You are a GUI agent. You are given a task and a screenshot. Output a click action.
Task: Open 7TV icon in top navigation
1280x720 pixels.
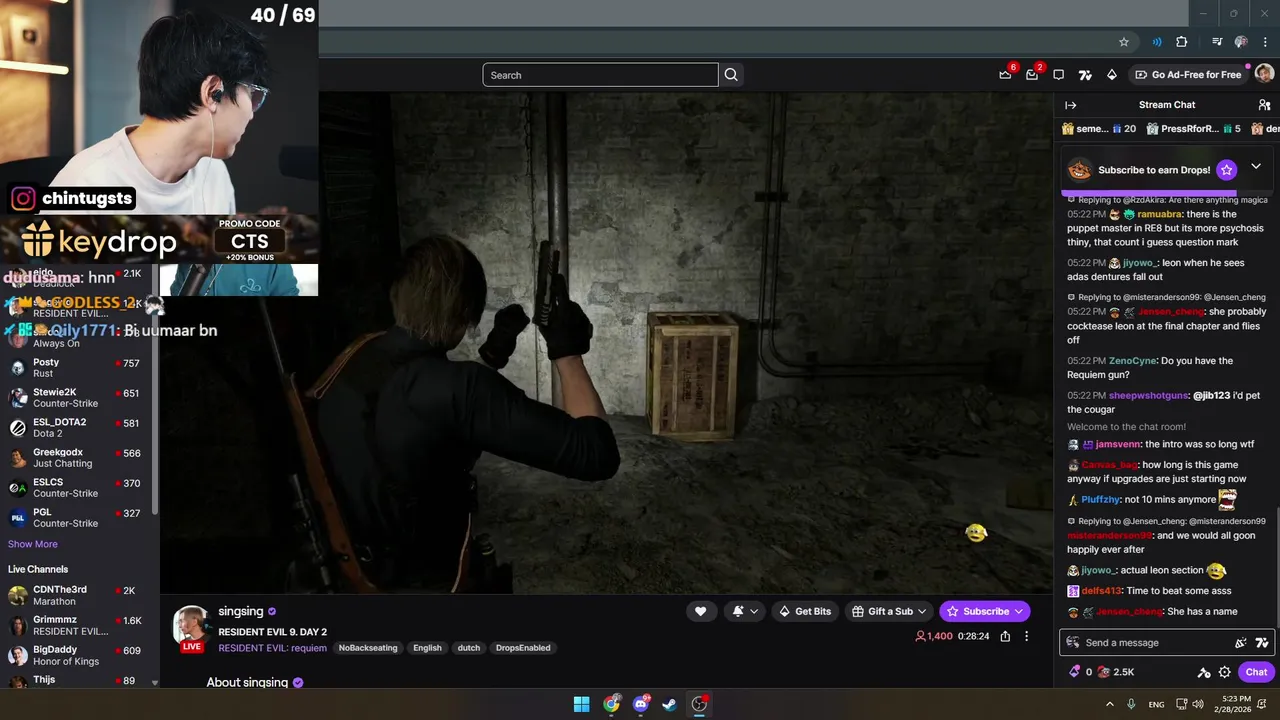pos(1085,75)
